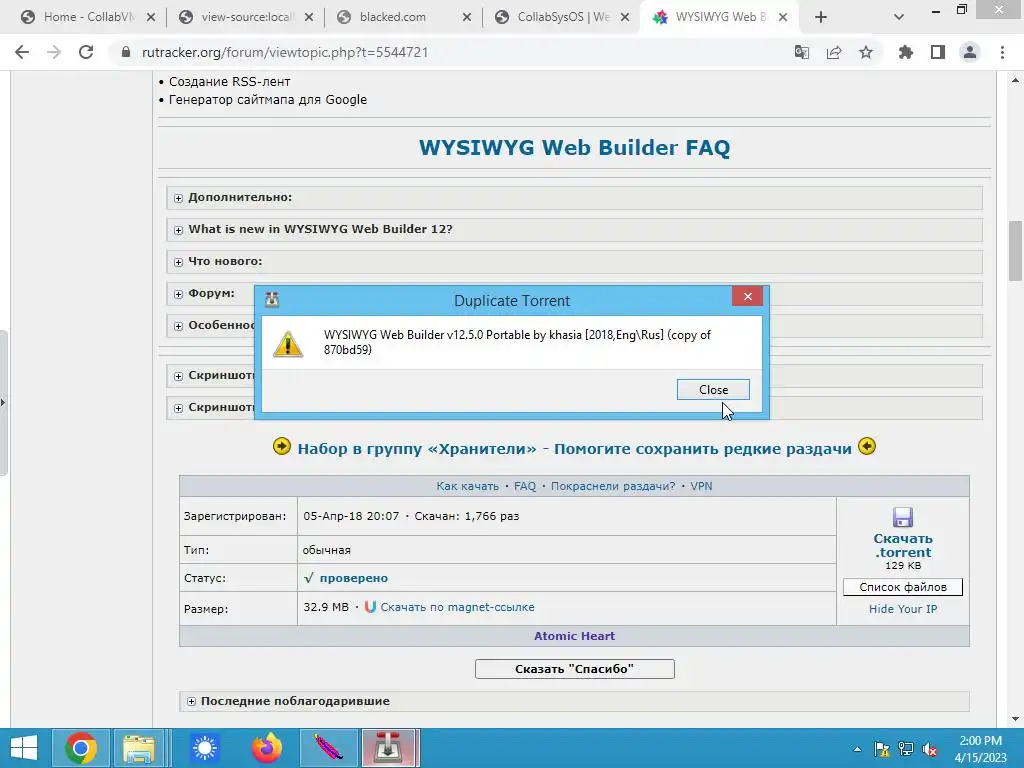This screenshot has height=768, width=1024.
Task: Open the Chrome profile avatar
Action: coord(970,52)
